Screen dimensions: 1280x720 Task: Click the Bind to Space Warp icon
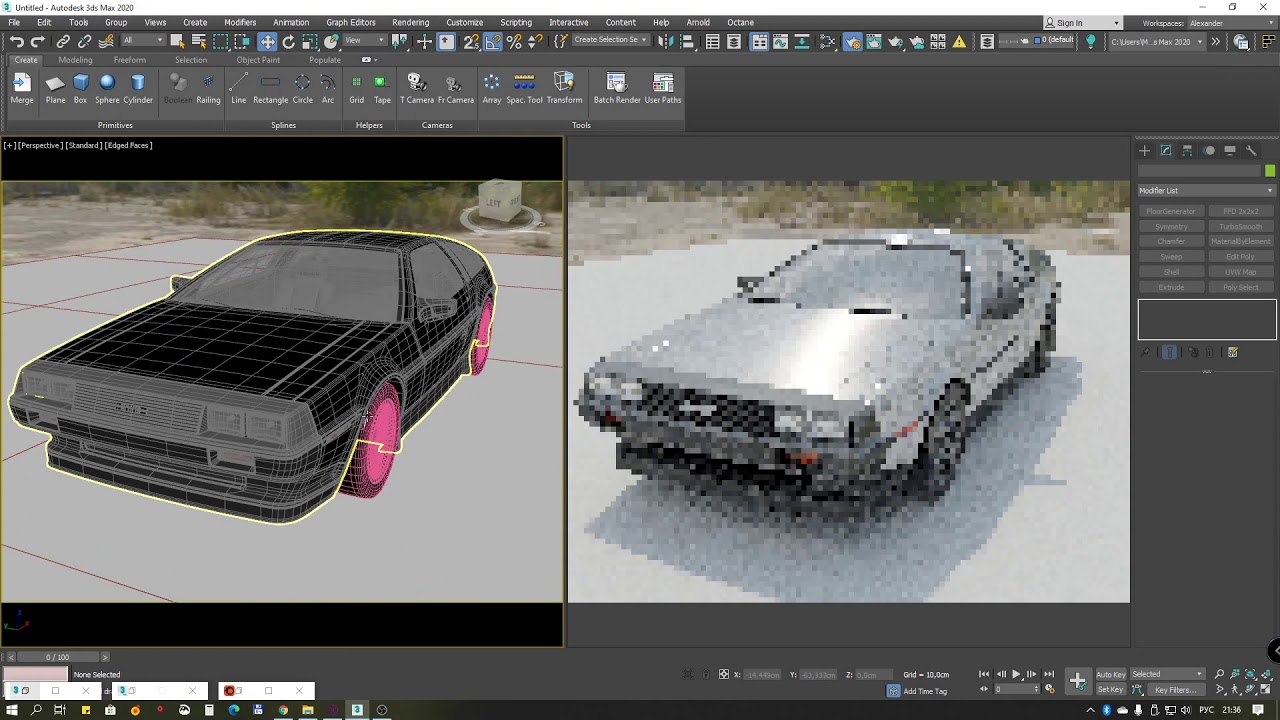coord(106,41)
